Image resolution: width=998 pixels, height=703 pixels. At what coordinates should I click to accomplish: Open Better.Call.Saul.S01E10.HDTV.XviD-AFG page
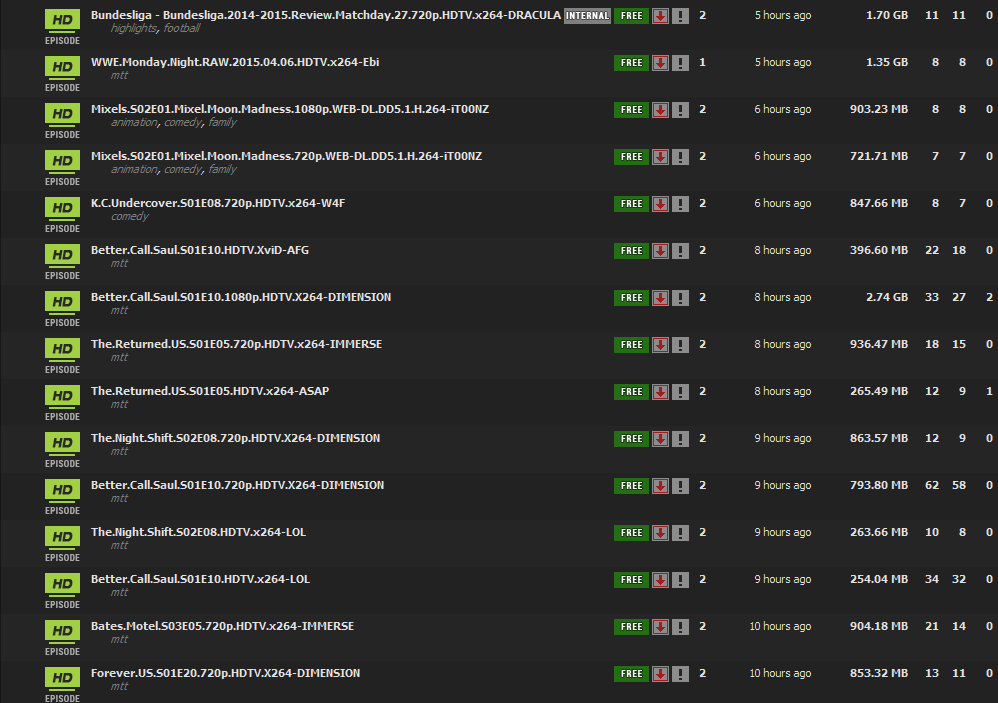click(x=200, y=251)
